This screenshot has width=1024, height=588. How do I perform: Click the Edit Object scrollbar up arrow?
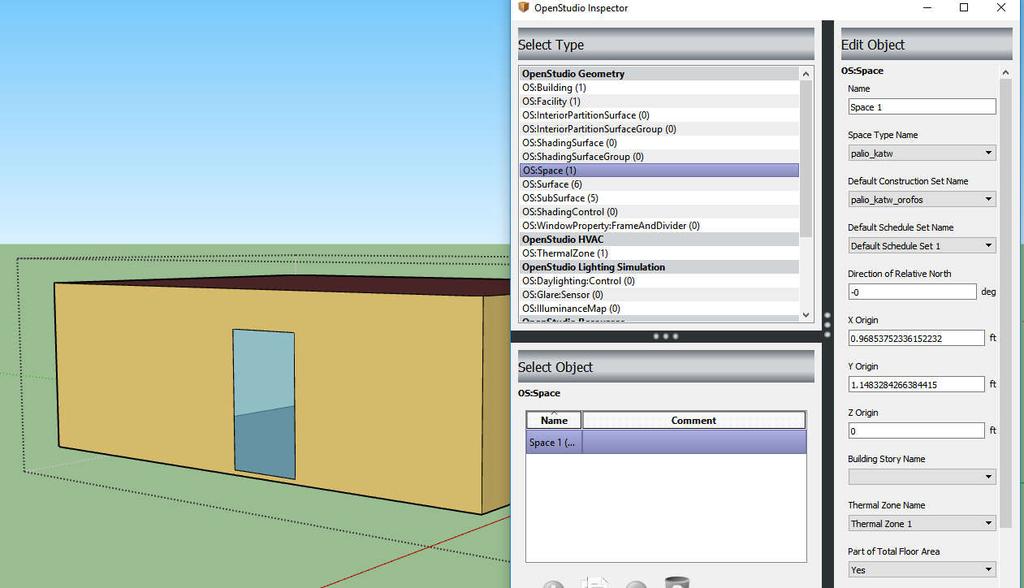tap(1005, 73)
